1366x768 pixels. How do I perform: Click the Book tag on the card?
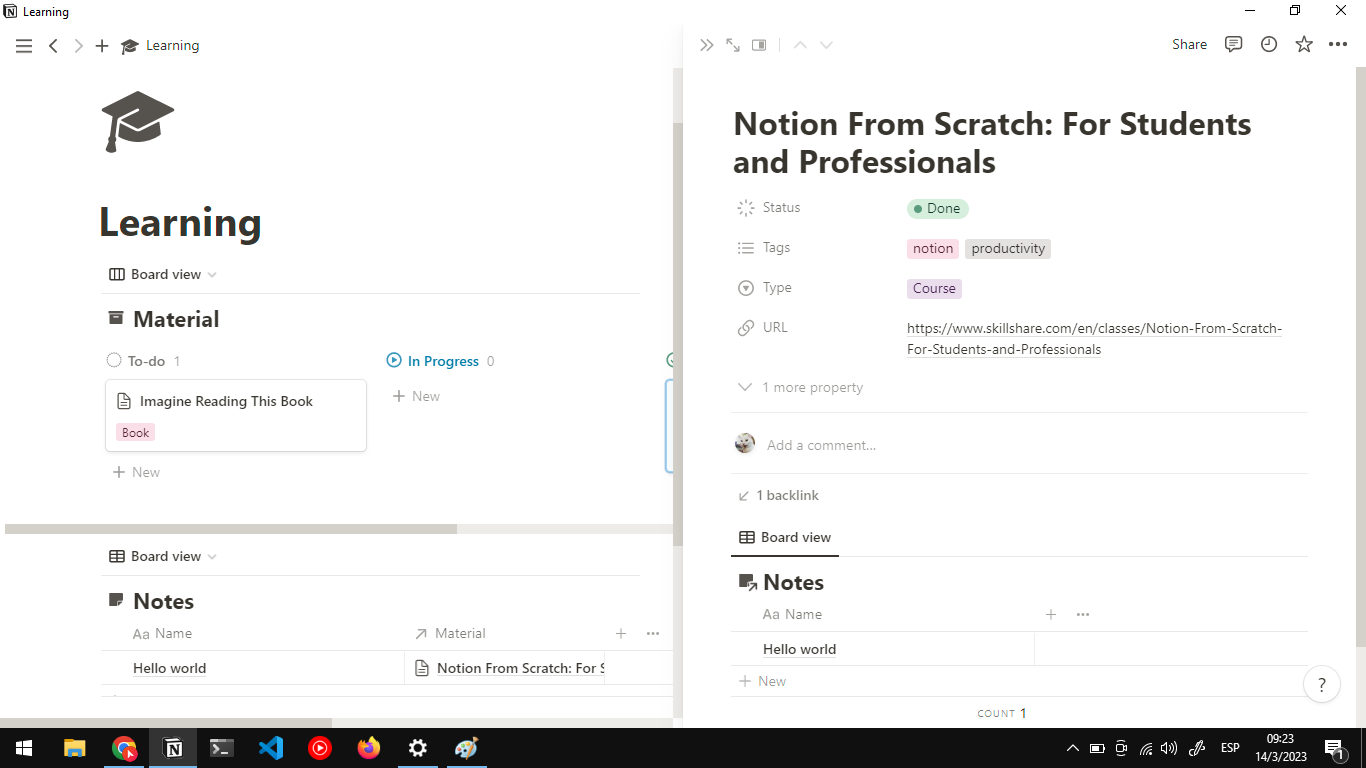tap(136, 433)
